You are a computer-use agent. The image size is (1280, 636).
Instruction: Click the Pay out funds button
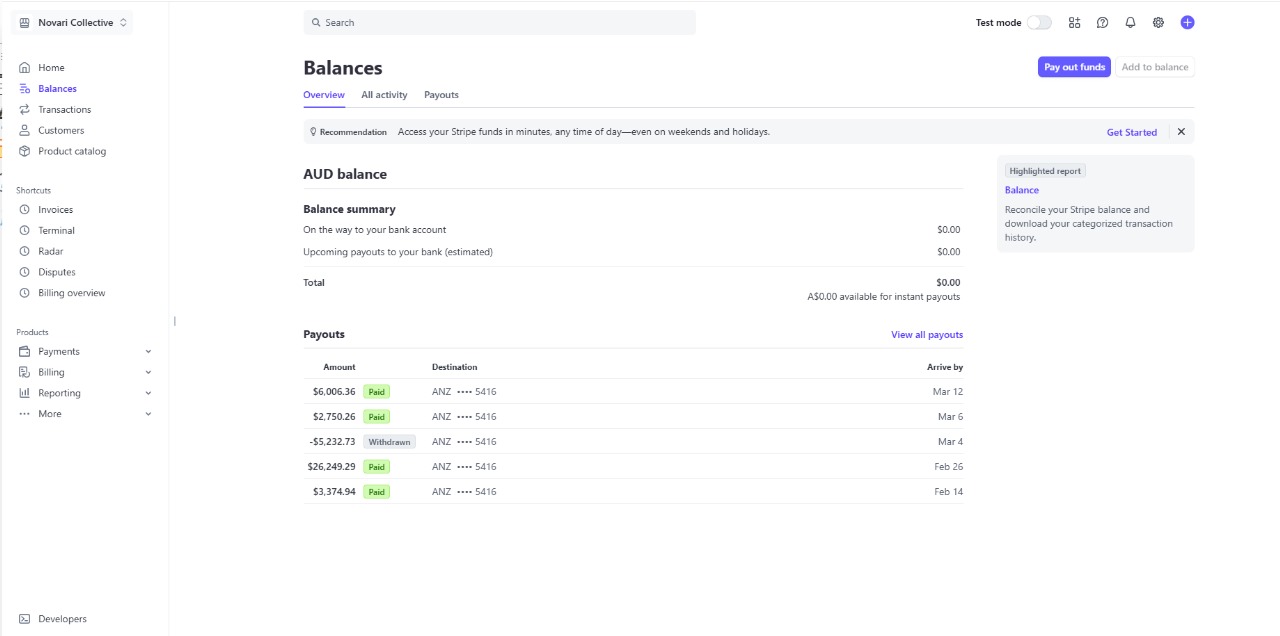click(1074, 67)
